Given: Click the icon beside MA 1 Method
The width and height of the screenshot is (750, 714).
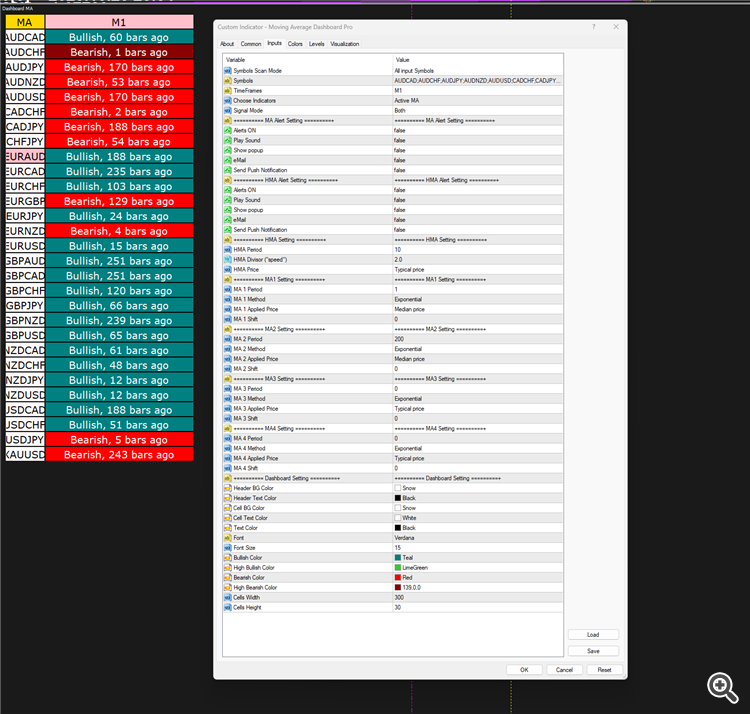Looking at the screenshot, I should point(228,299).
